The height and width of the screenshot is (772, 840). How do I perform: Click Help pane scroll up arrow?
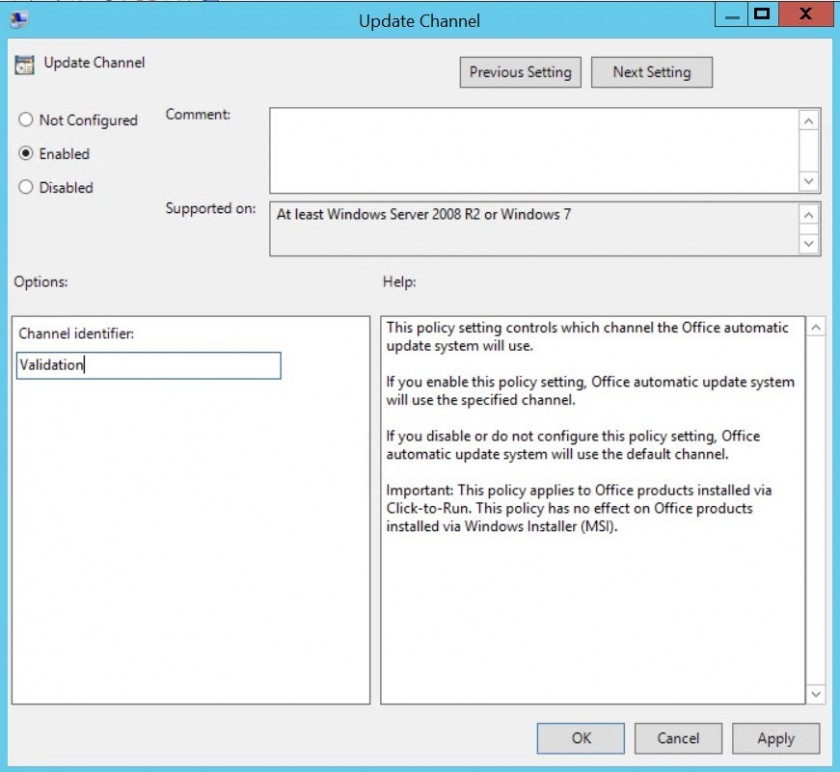815,327
